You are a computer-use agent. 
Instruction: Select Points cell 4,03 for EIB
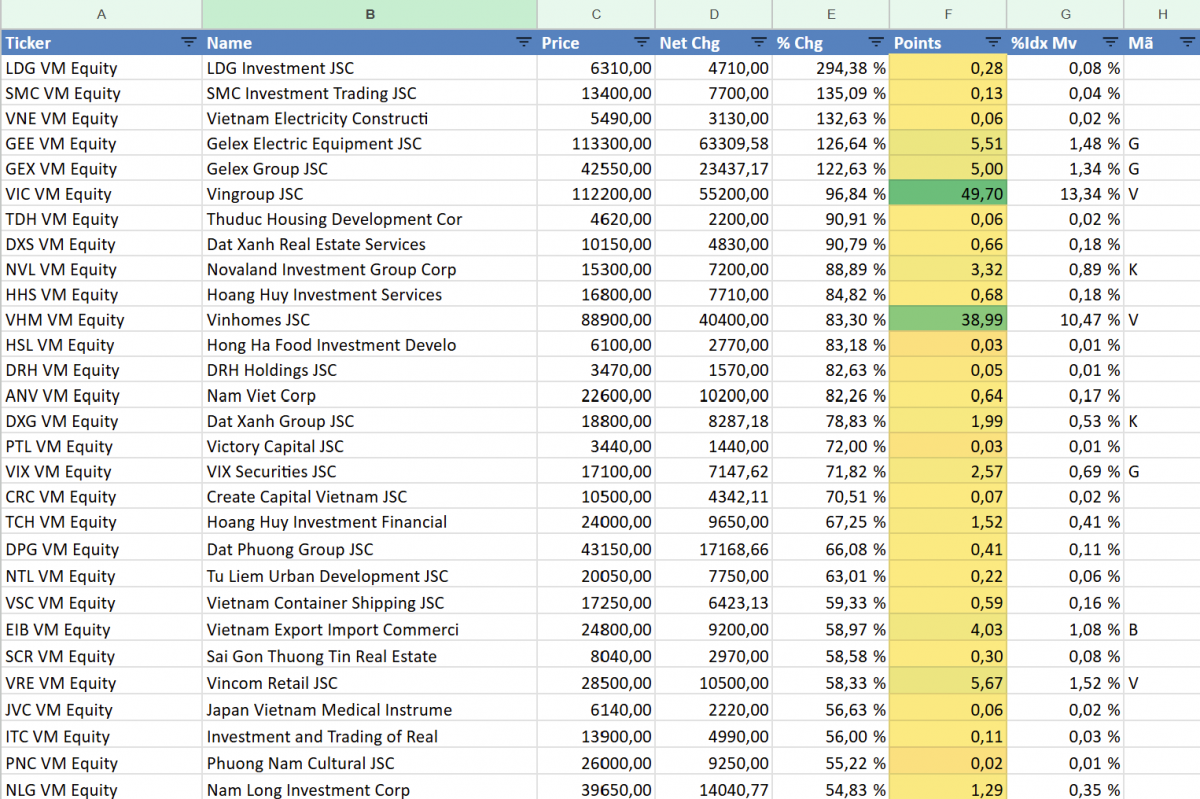click(948, 630)
